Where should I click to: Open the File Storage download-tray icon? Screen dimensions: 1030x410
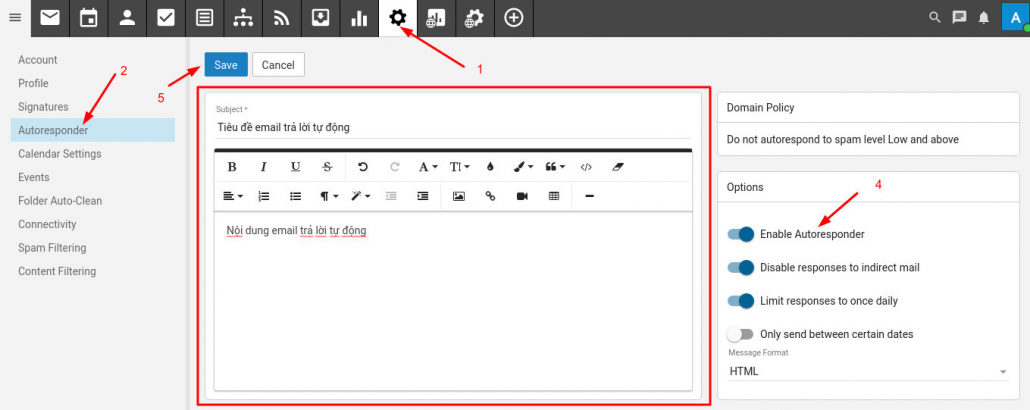(321, 18)
